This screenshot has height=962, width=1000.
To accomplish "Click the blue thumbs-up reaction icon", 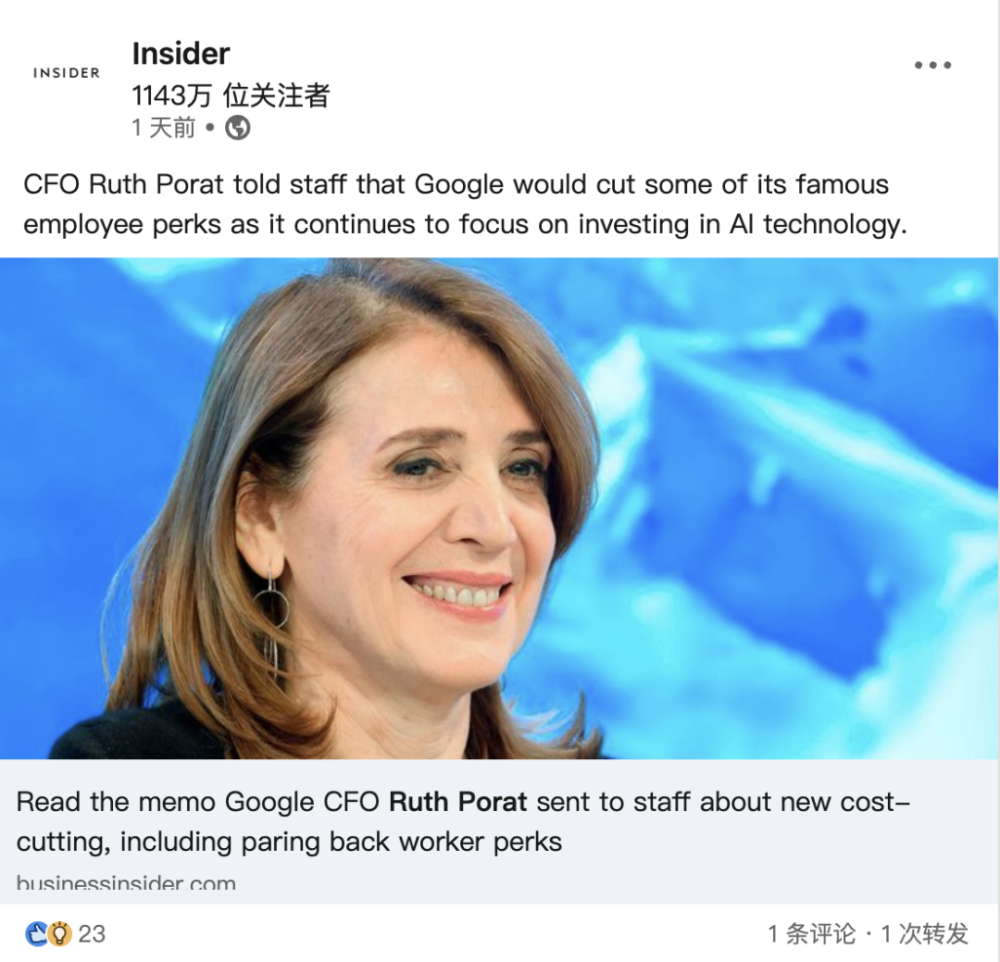I will pyautogui.click(x=36, y=934).
